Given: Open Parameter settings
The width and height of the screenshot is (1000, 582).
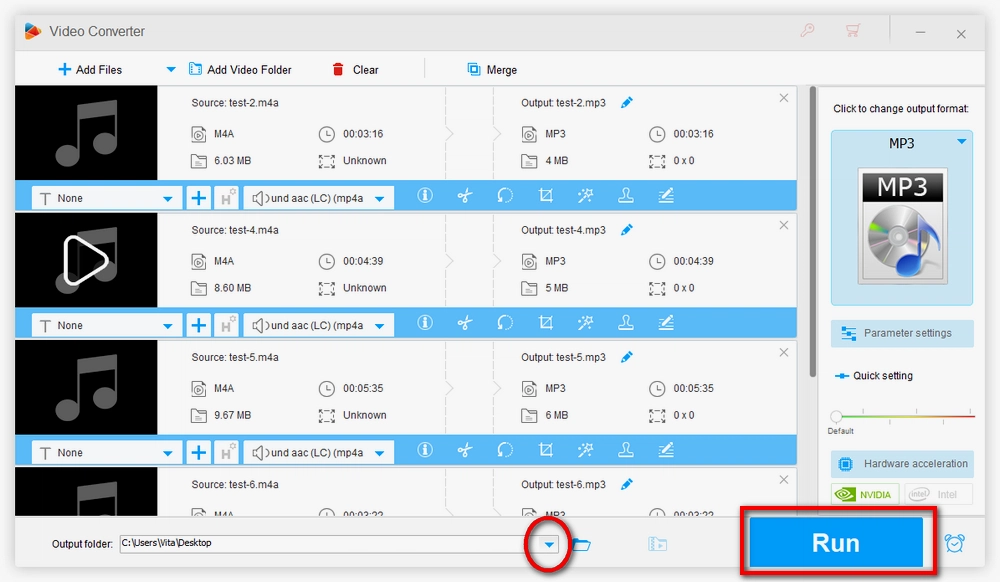Looking at the screenshot, I should click(902, 333).
